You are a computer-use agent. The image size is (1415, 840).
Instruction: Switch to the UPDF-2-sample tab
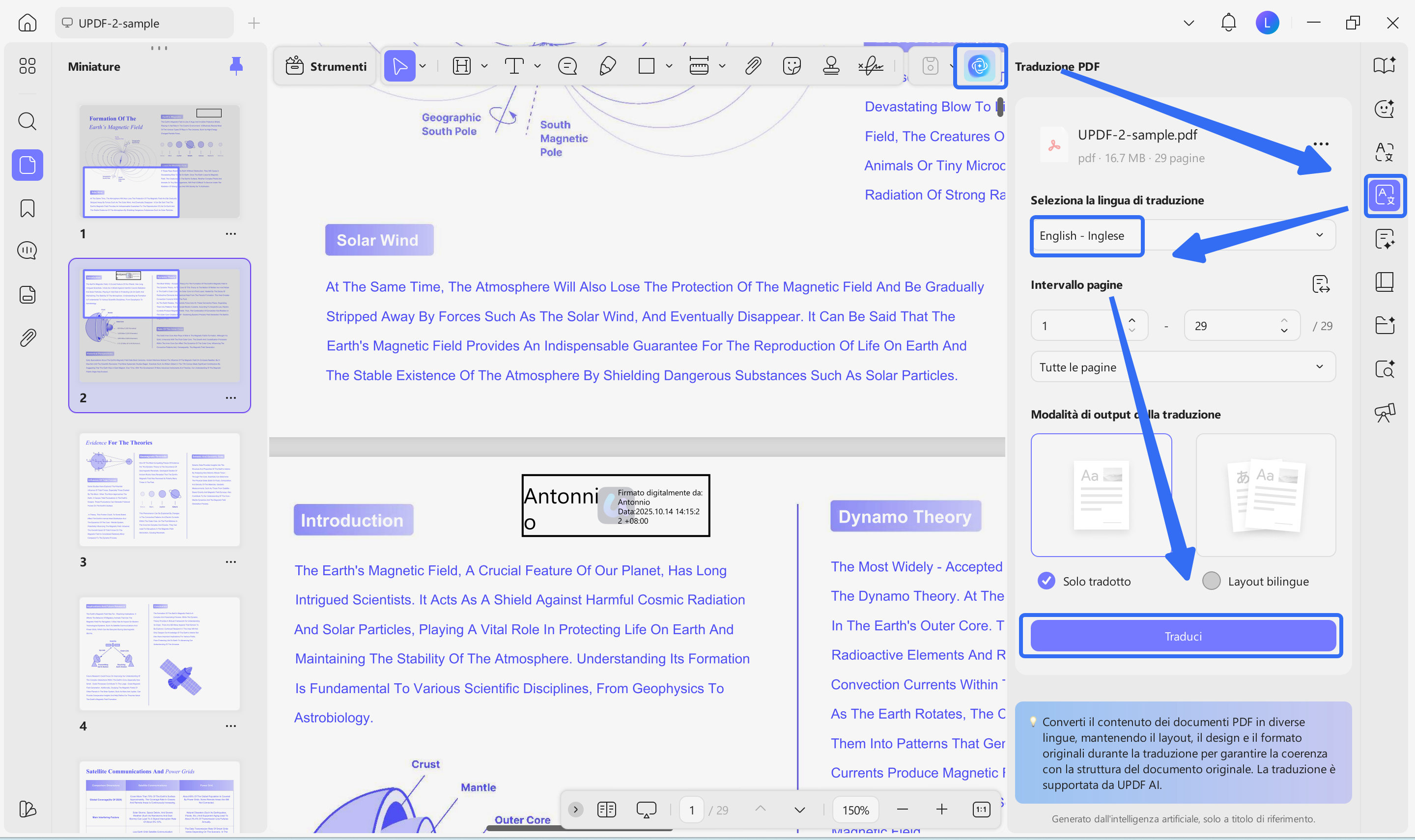[144, 23]
